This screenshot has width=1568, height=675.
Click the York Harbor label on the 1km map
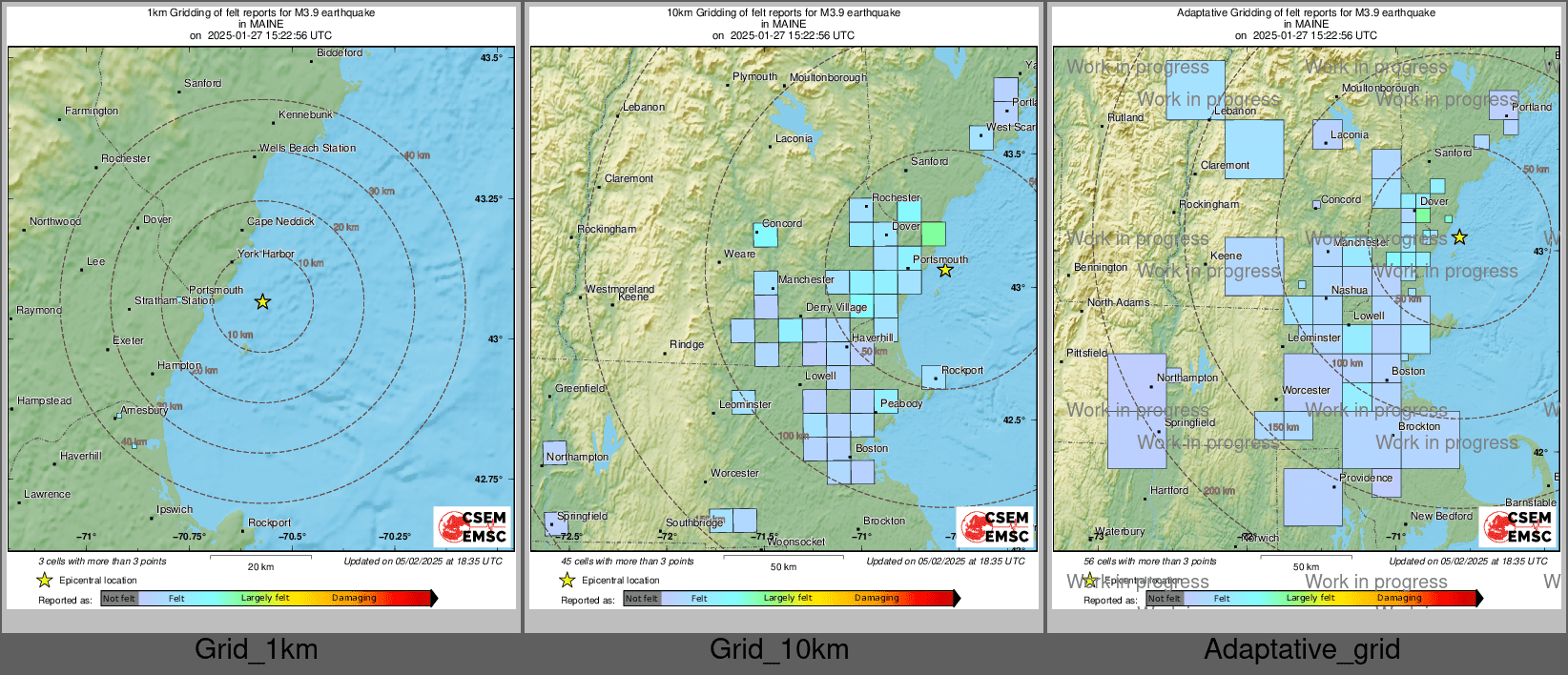265,255
